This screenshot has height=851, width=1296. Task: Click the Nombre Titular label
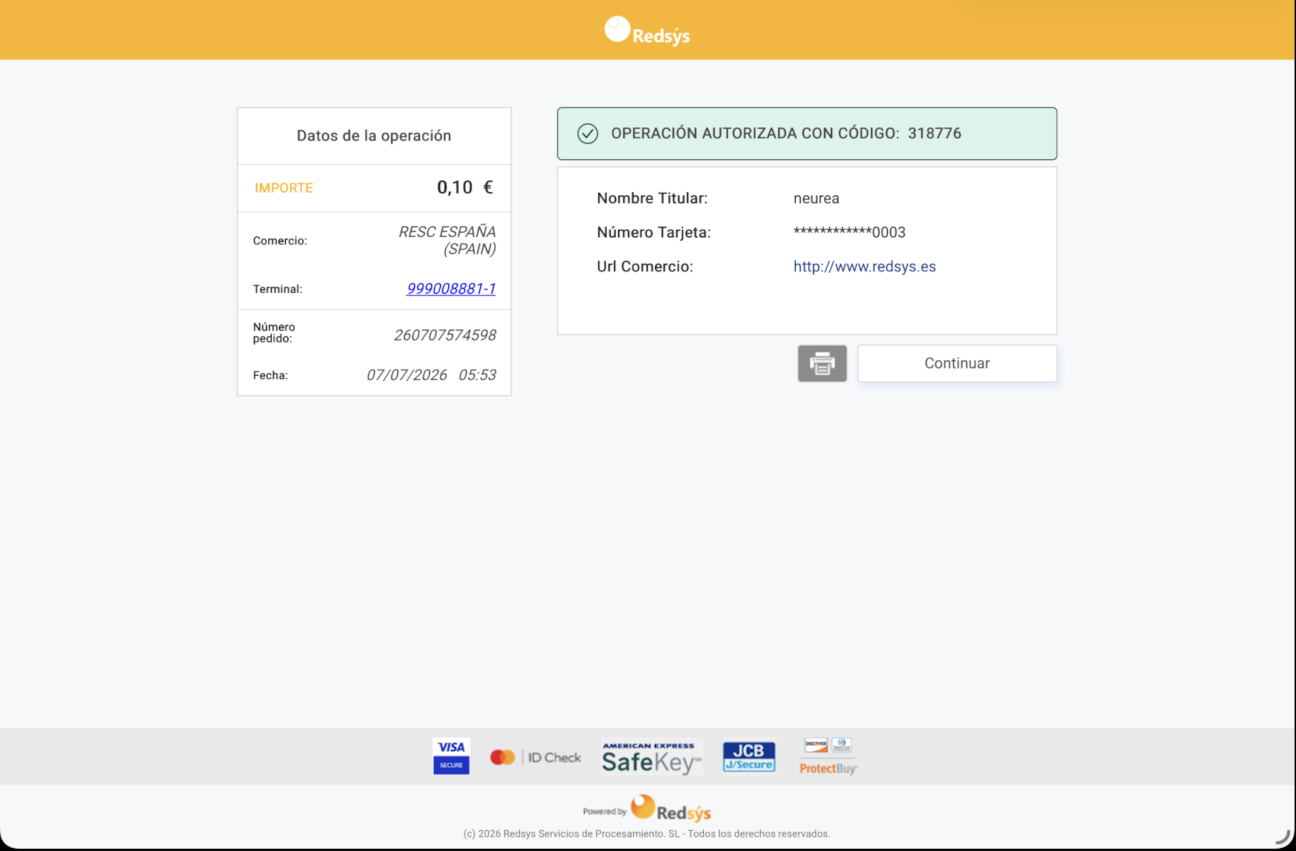coord(652,198)
